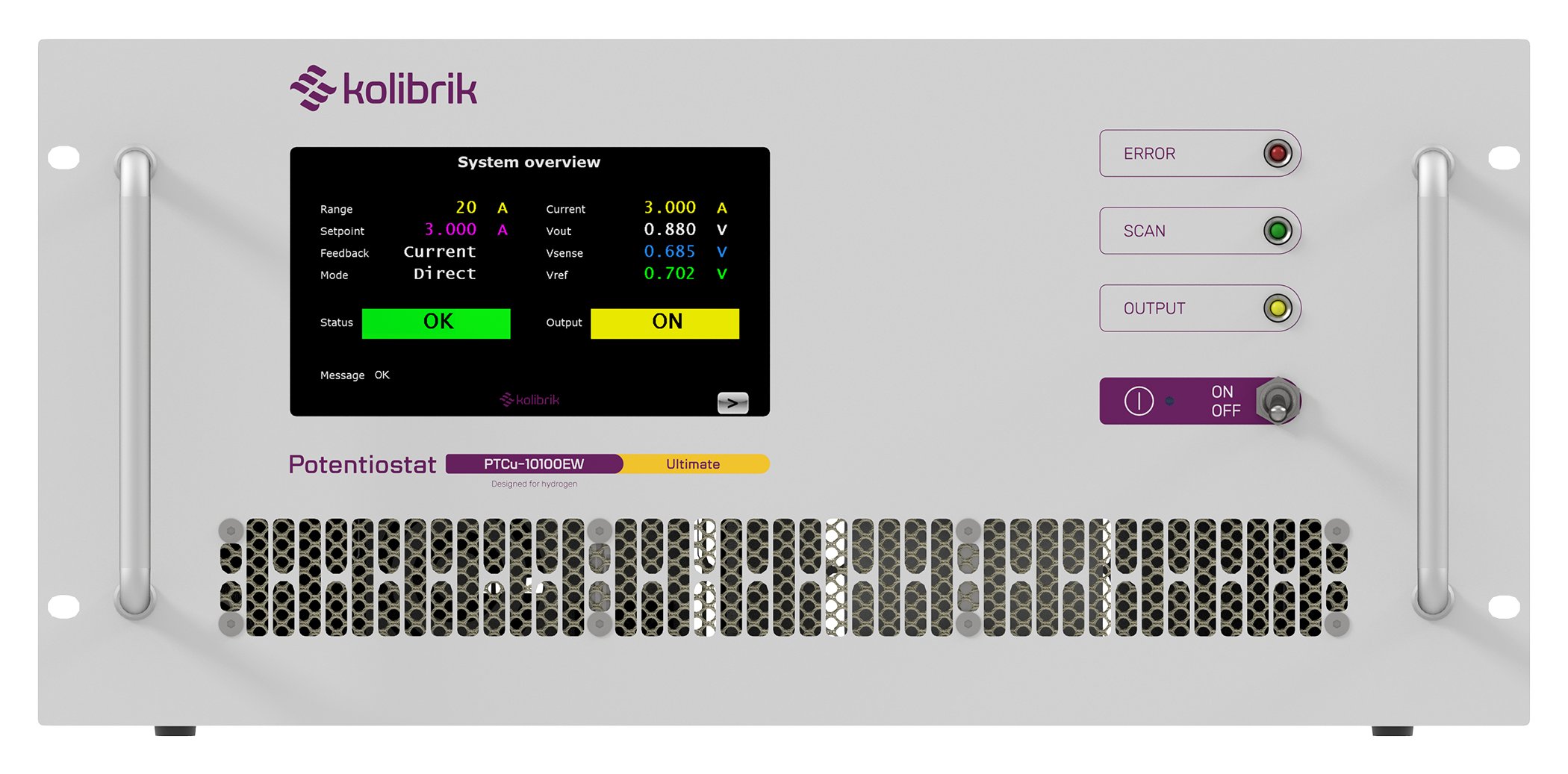
Task: Flip the ON/OFF toggle switch
Action: coord(1278,402)
